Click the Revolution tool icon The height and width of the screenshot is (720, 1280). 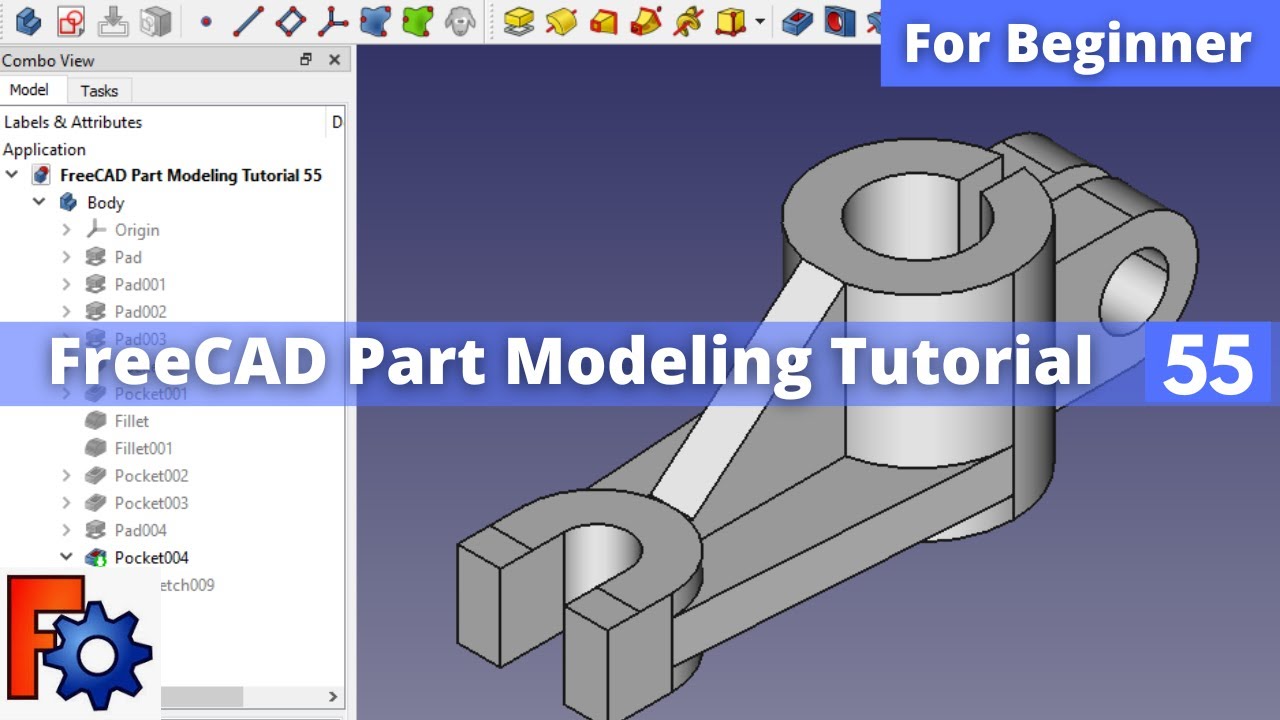(560, 20)
